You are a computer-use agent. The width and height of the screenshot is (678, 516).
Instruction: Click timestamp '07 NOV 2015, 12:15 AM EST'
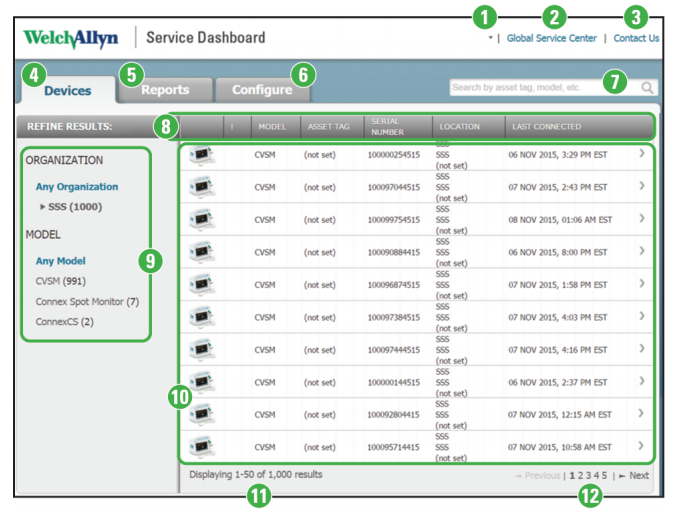tap(560, 415)
